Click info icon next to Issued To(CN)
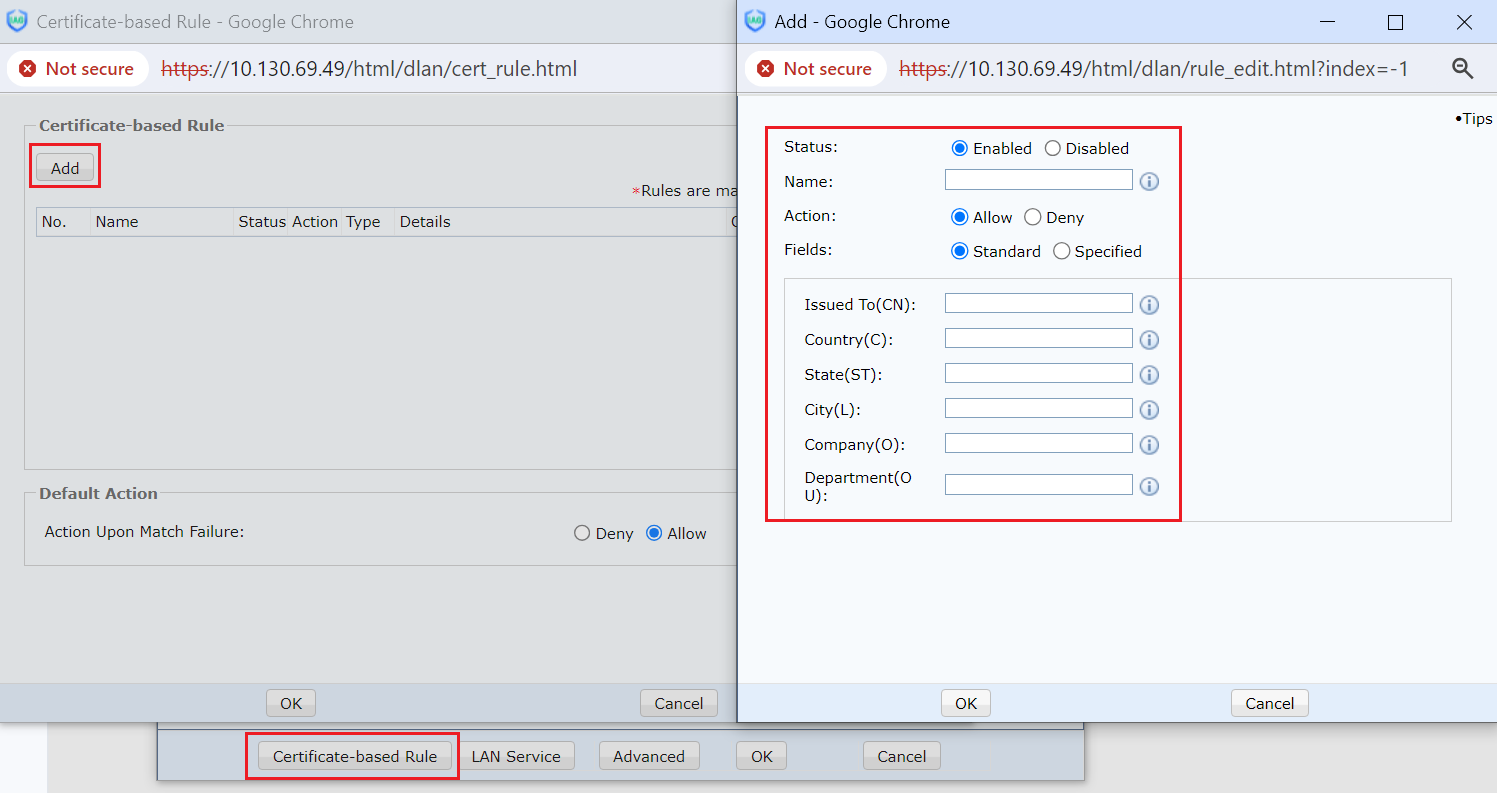The height and width of the screenshot is (793, 1497). pyautogui.click(x=1149, y=305)
